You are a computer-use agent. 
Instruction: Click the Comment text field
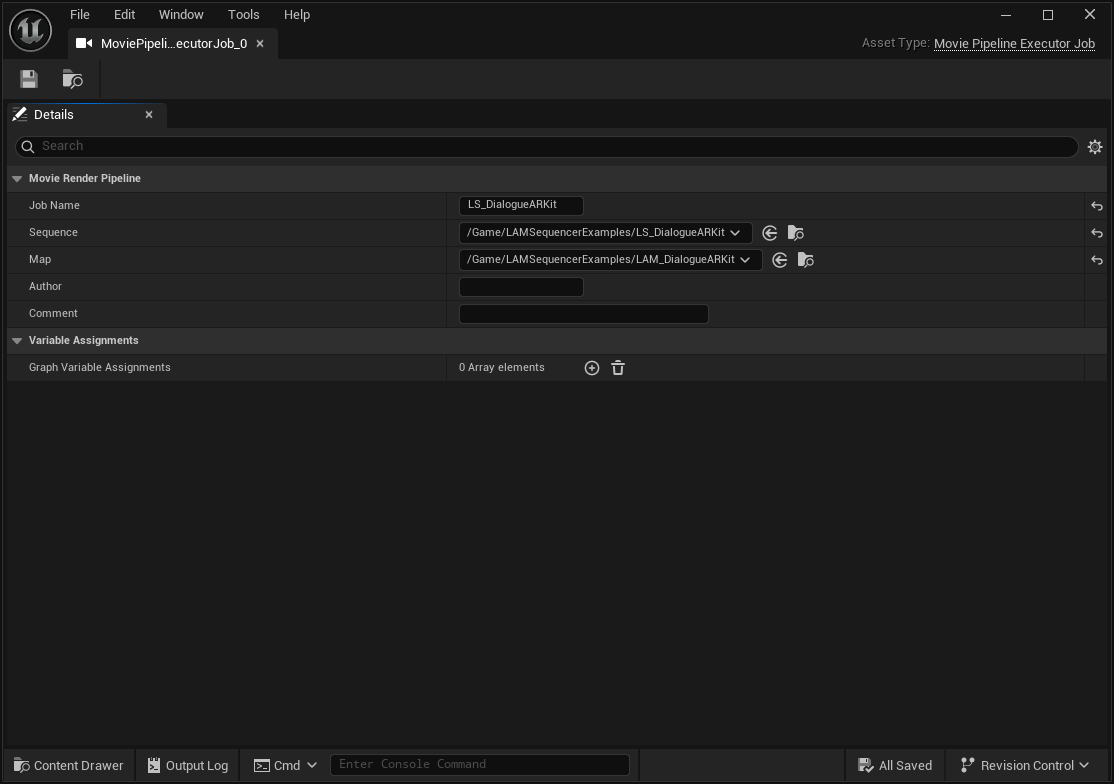584,314
